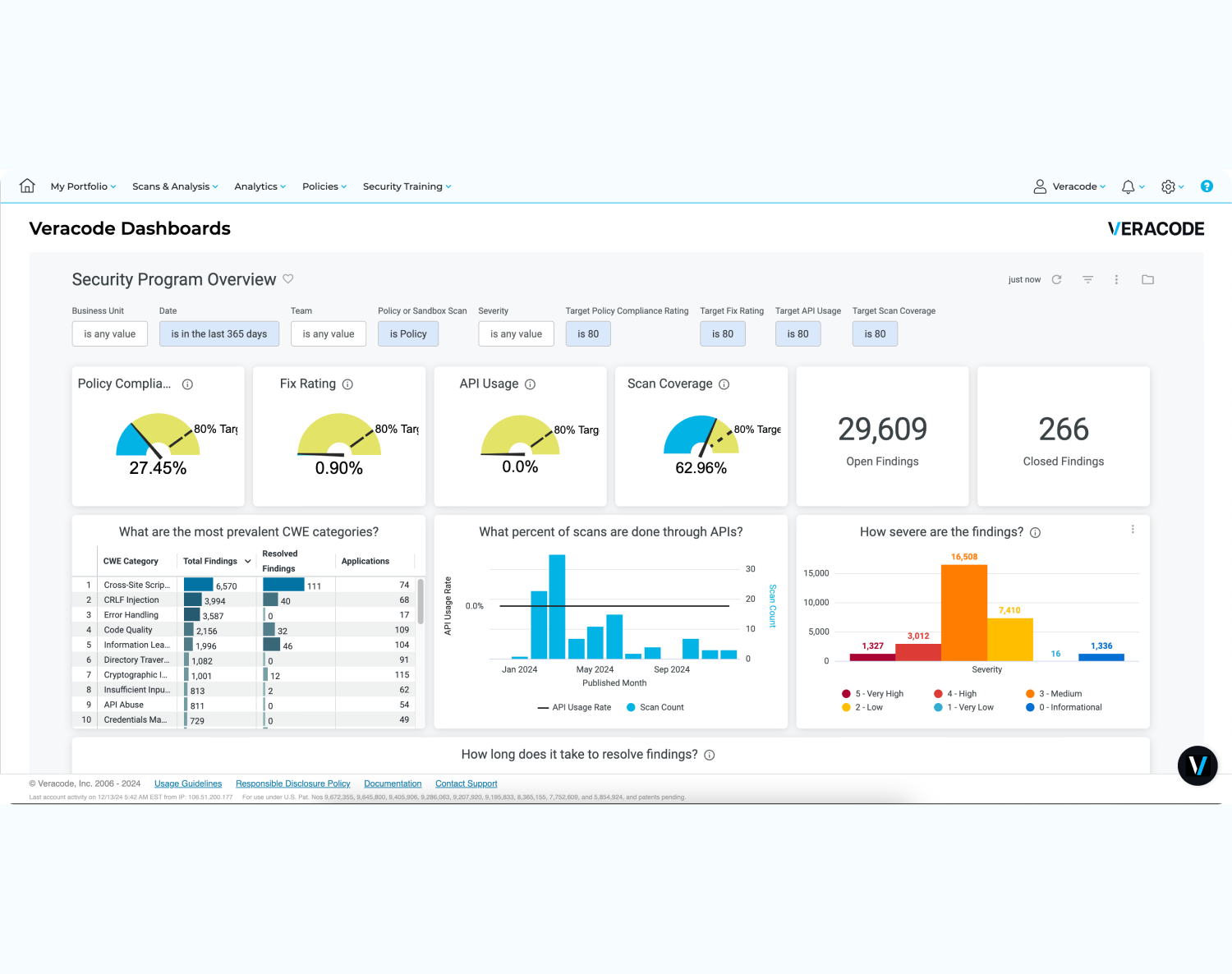
Task: Select the CRLF Injection row
Action: (x=245, y=600)
